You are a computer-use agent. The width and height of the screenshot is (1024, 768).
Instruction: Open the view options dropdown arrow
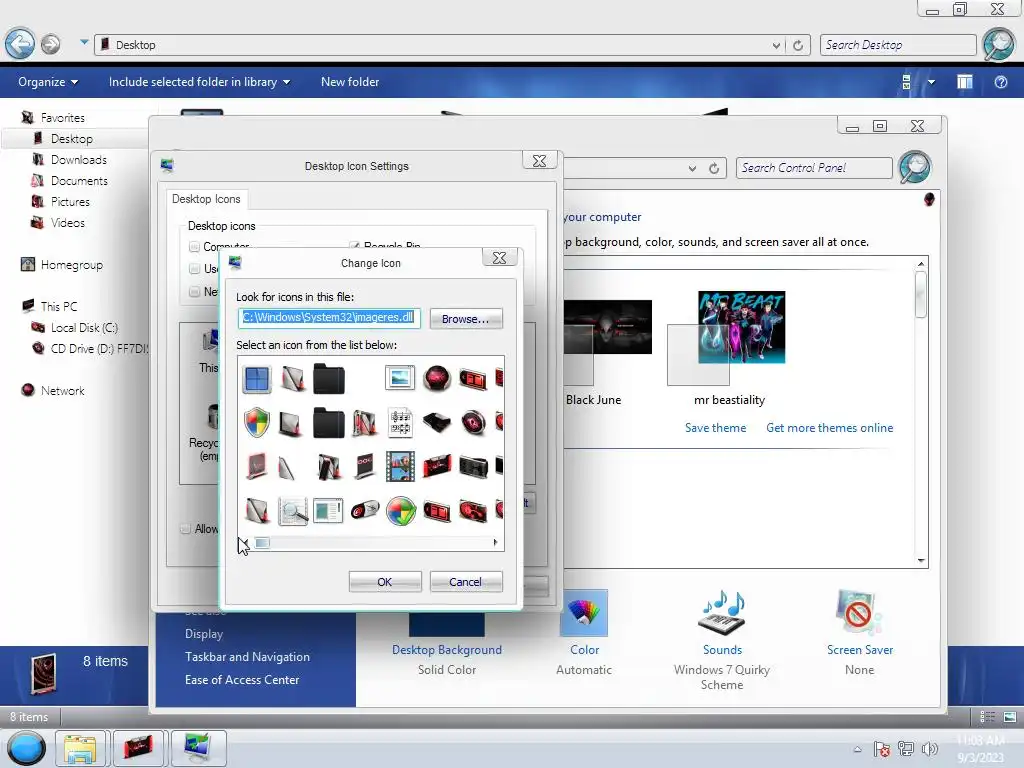931,82
